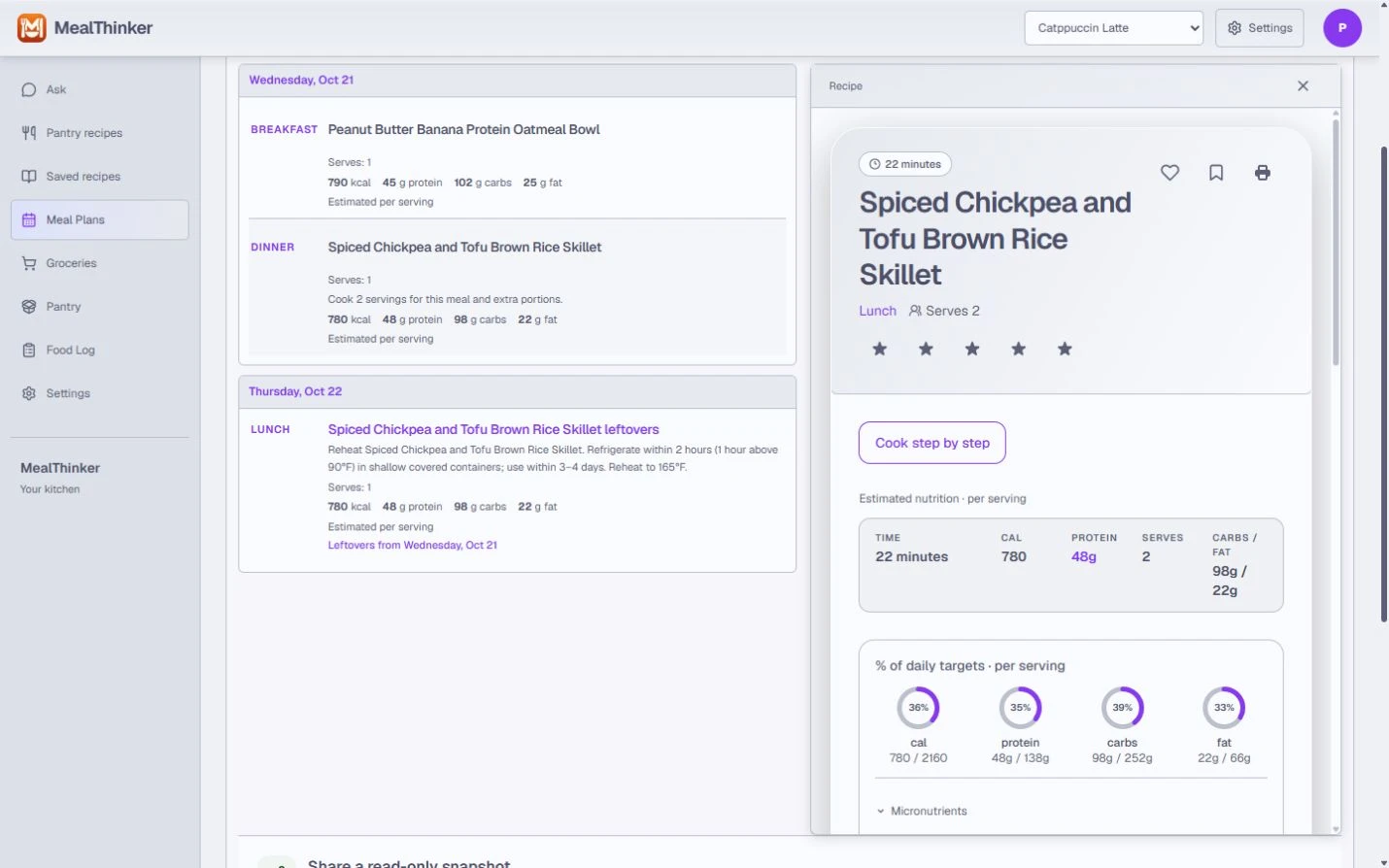Image resolution: width=1389 pixels, height=868 pixels.
Task: Close the Recipe panel
Action: click(1304, 86)
